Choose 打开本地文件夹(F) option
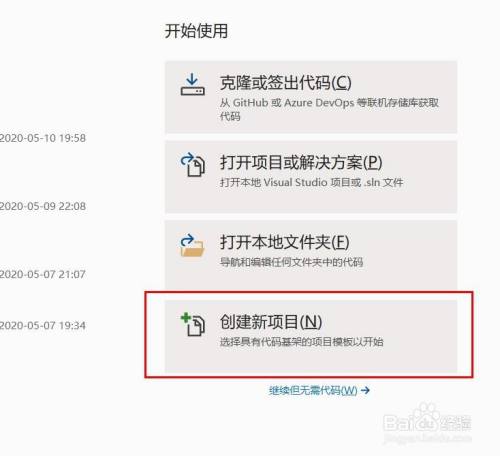The height and width of the screenshot is (456, 500). pyautogui.click(x=311, y=256)
